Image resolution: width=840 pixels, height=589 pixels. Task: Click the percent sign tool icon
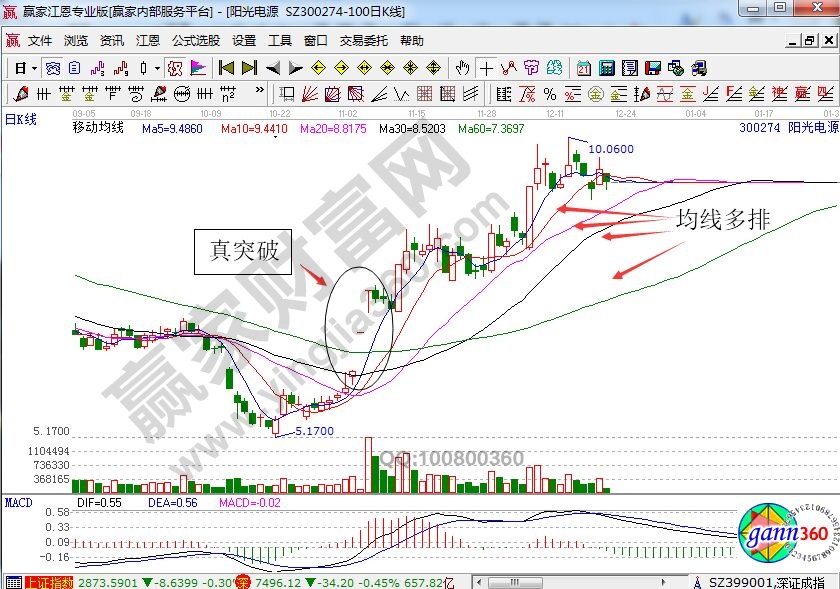(549, 94)
